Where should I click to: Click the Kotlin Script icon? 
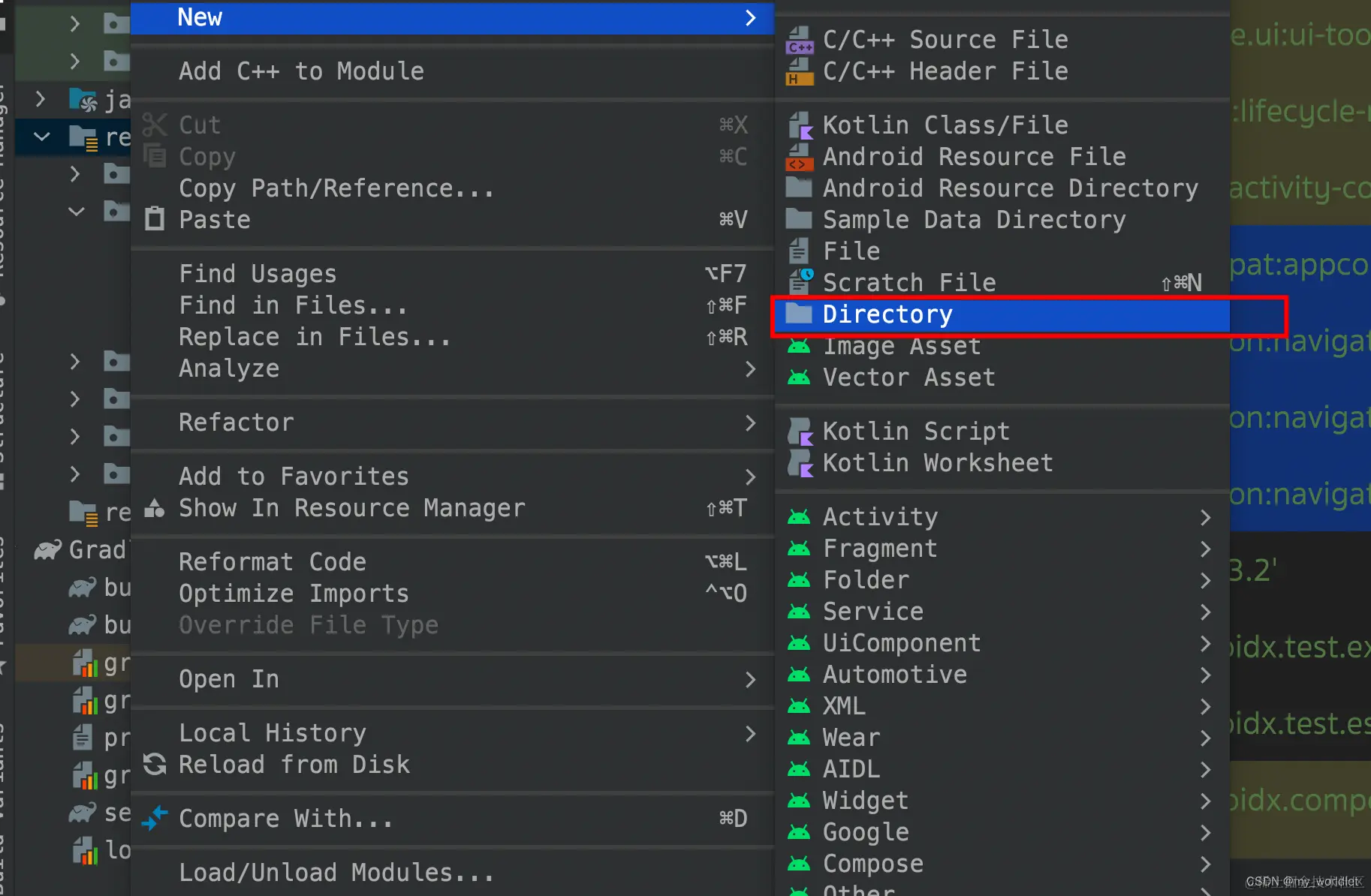[800, 431]
